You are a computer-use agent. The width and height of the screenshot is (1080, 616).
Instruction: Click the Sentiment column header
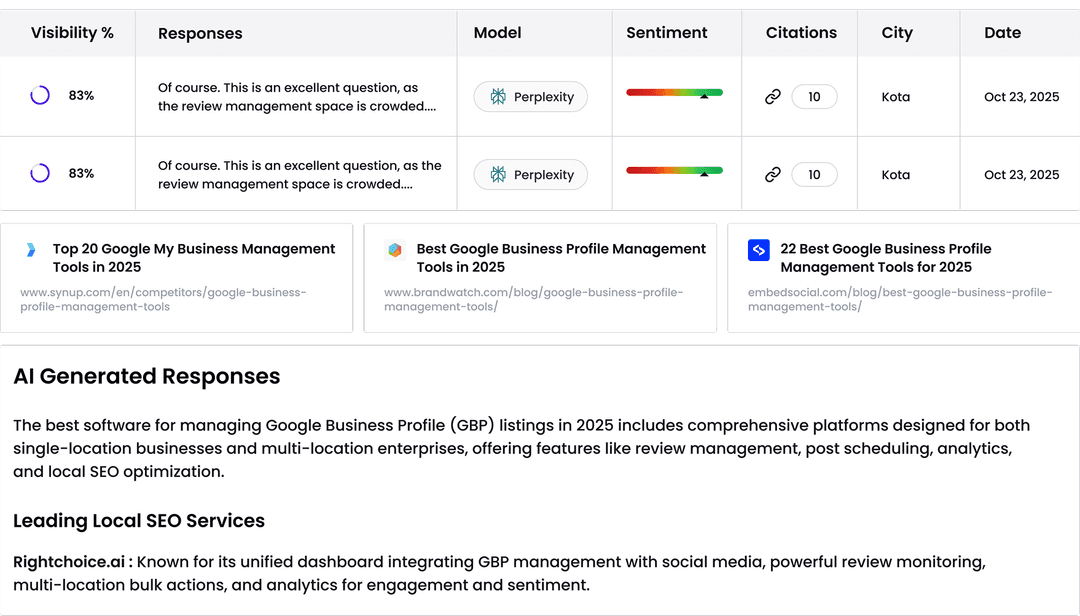(666, 33)
